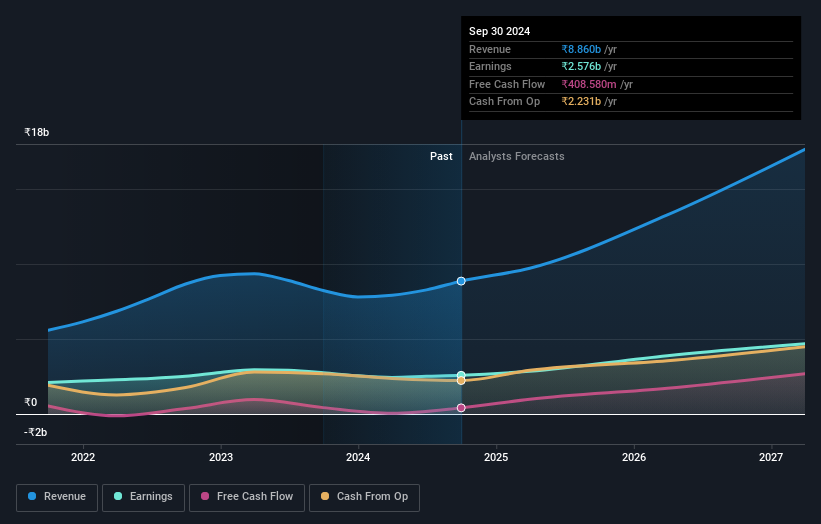This screenshot has width=821, height=524.
Task: Click the Past section label
Action: tap(441, 156)
